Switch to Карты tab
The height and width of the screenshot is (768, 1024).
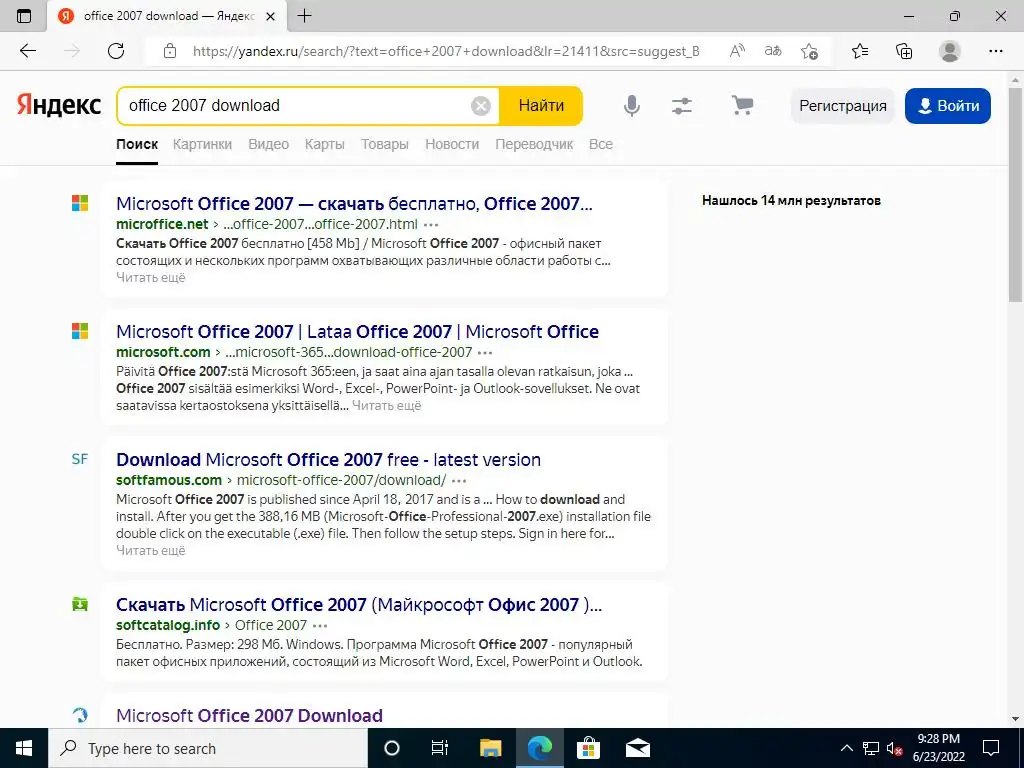pos(325,144)
